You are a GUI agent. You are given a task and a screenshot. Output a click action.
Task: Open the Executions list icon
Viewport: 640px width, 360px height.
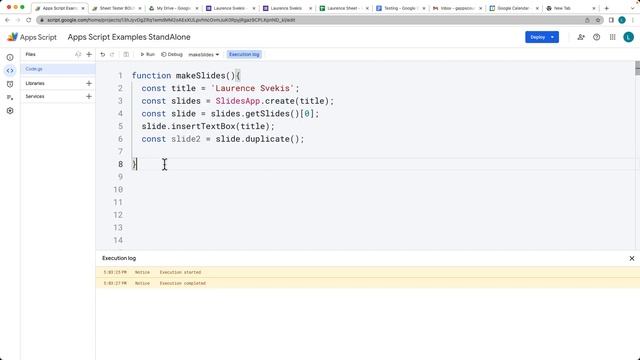pyautogui.click(x=10, y=97)
